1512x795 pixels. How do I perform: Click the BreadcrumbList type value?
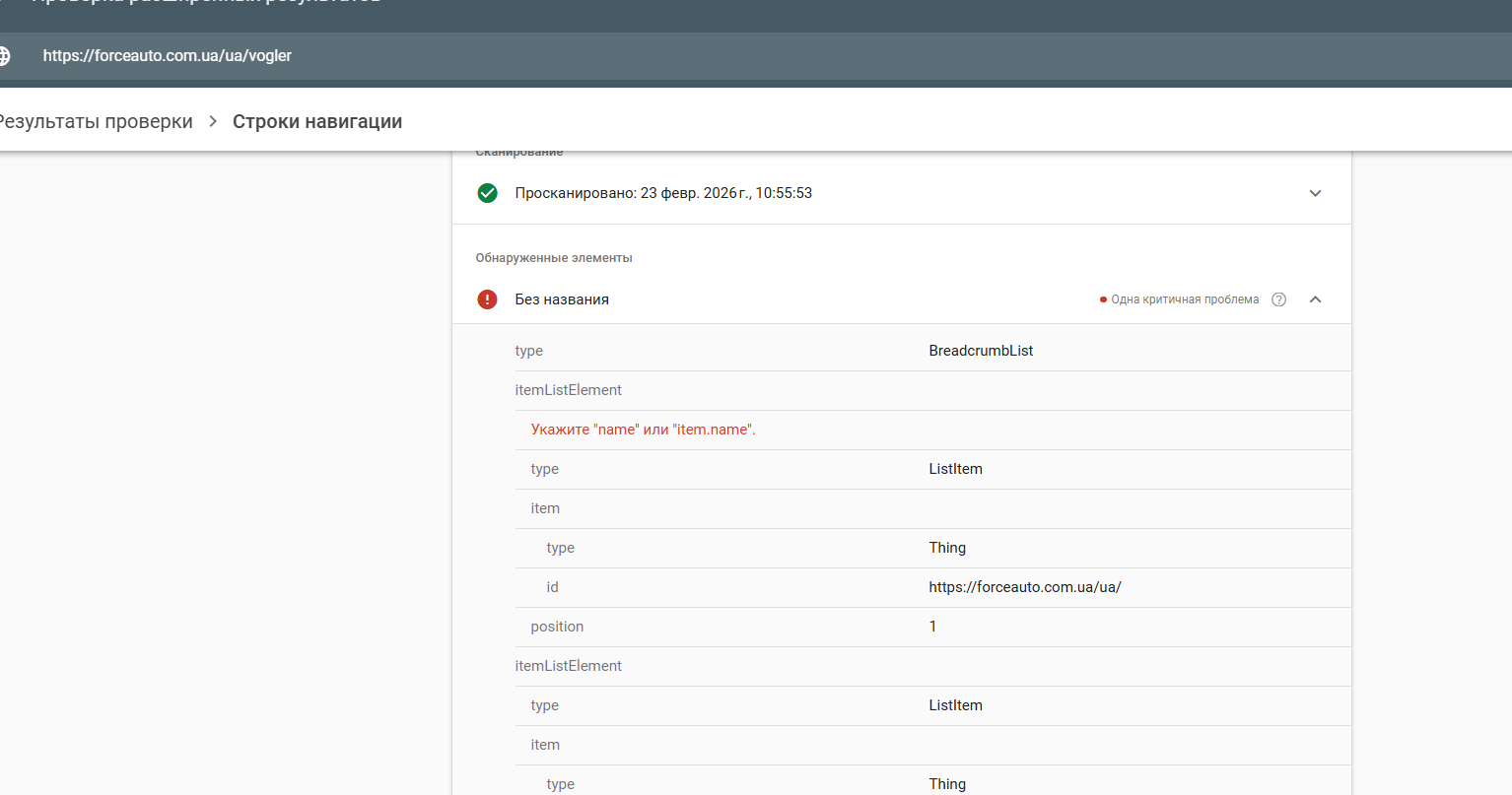coord(981,351)
